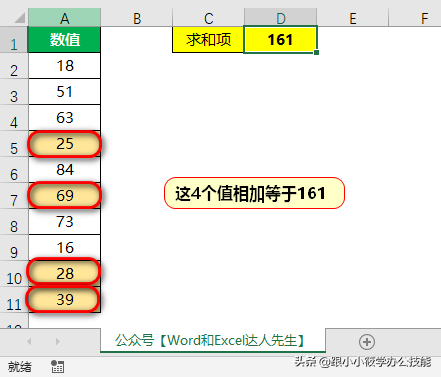Viewport: 441px width, 377px height.
Task: Select row 8 header
Action: [x=14, y=222]
